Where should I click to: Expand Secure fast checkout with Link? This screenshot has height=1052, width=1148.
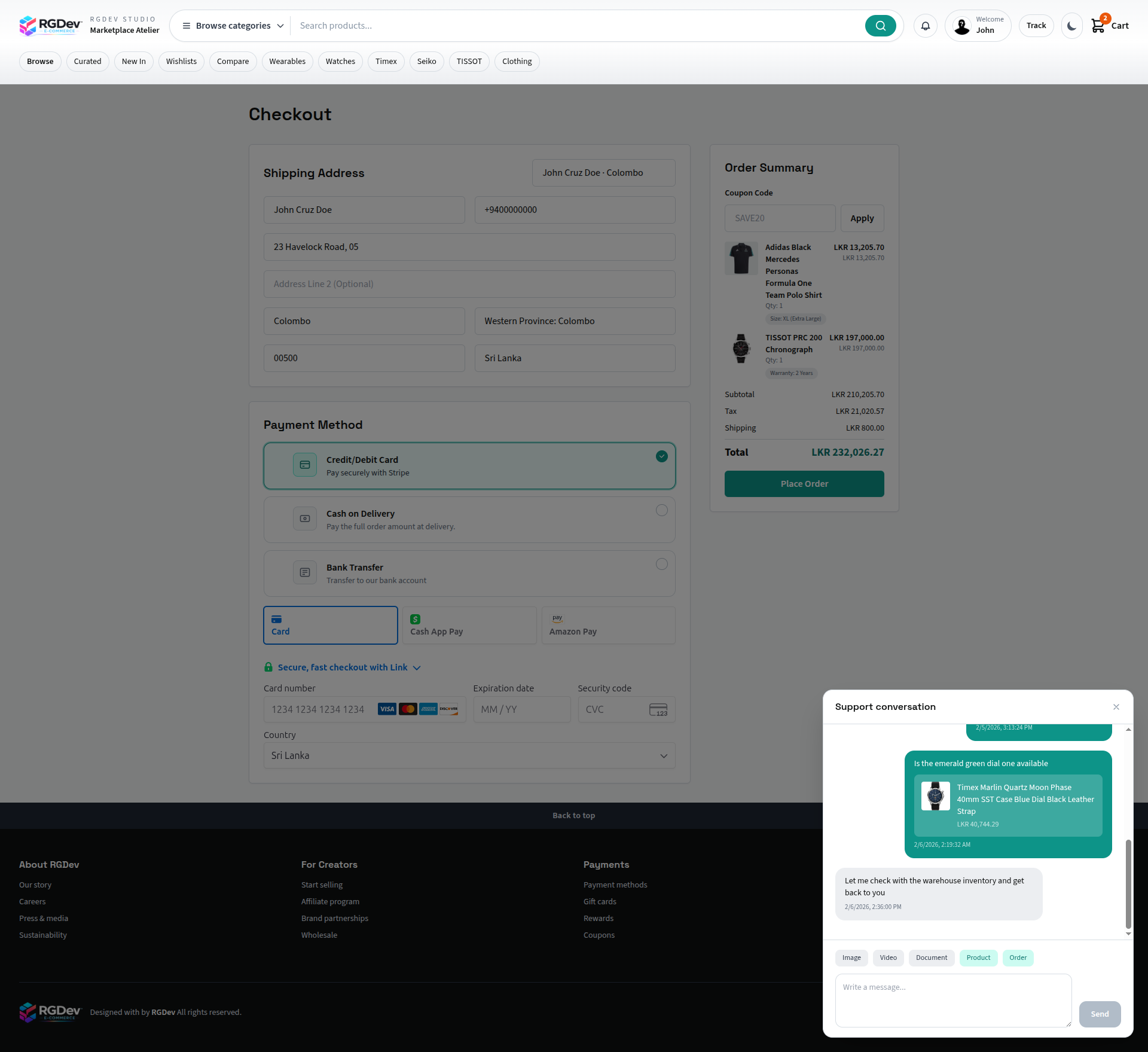pos(416,667)
